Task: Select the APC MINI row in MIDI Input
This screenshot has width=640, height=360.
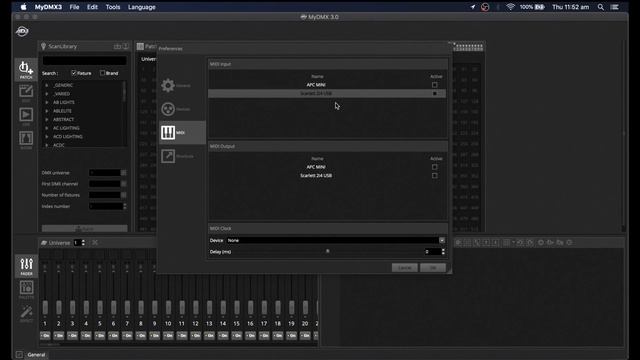Action: [x=327, y=85]
